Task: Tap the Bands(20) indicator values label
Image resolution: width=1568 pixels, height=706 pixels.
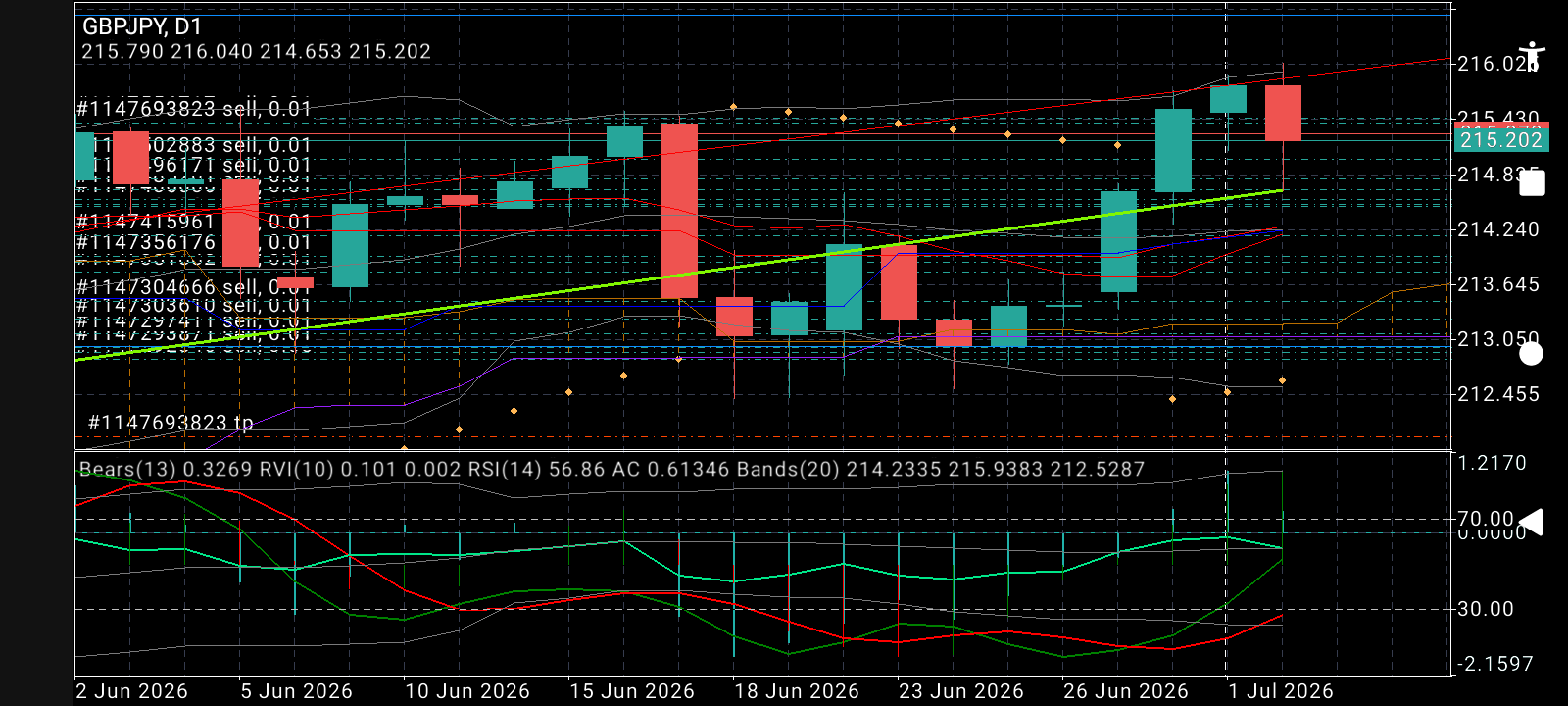Action: point(941,470)
